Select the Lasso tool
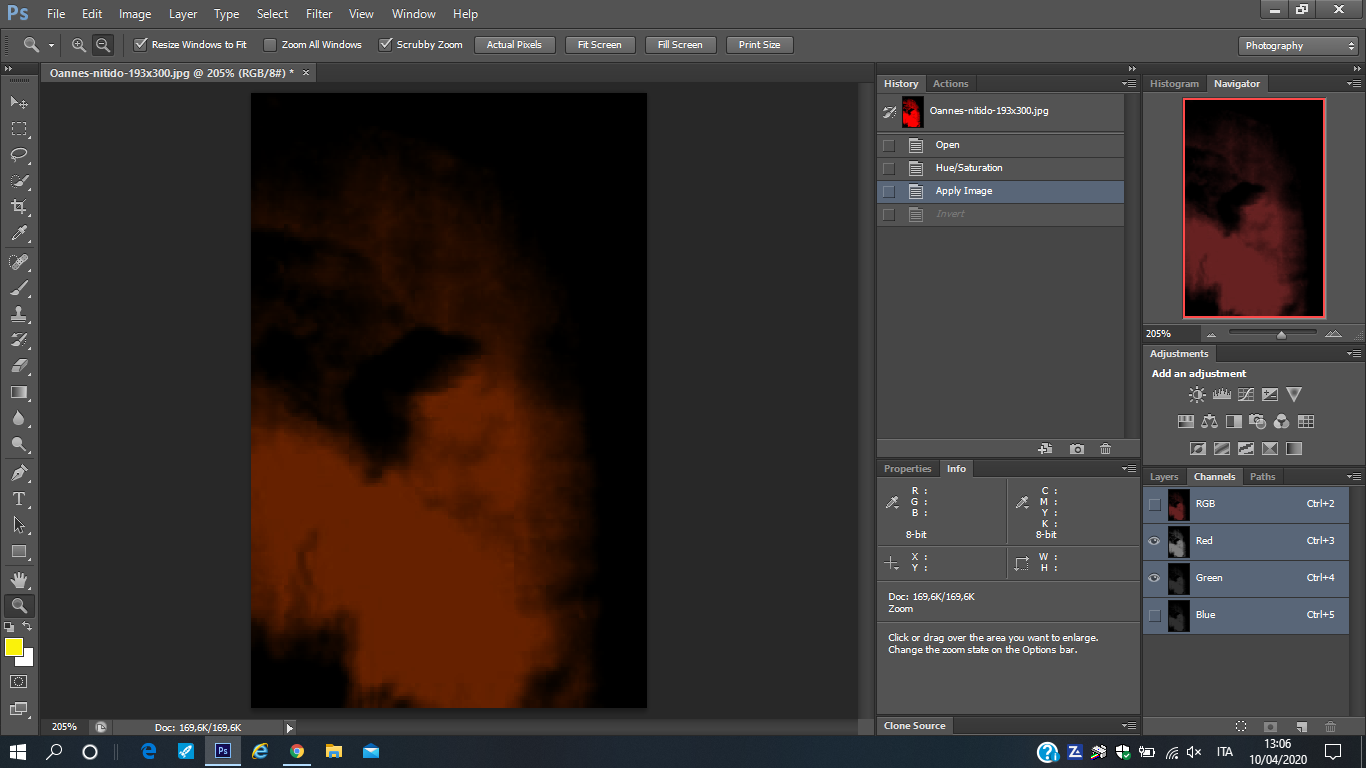This screenshot has height=768, width=1366. pyautogui.click(x=19, y=155)
